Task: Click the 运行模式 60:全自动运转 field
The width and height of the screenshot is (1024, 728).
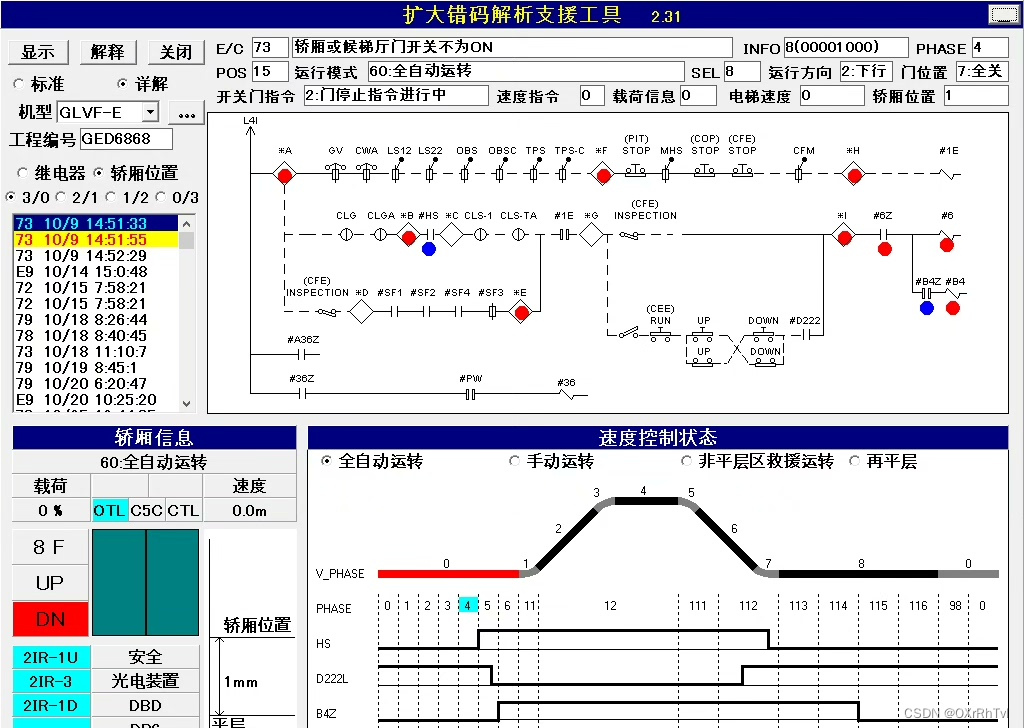Action: point(525,72)
